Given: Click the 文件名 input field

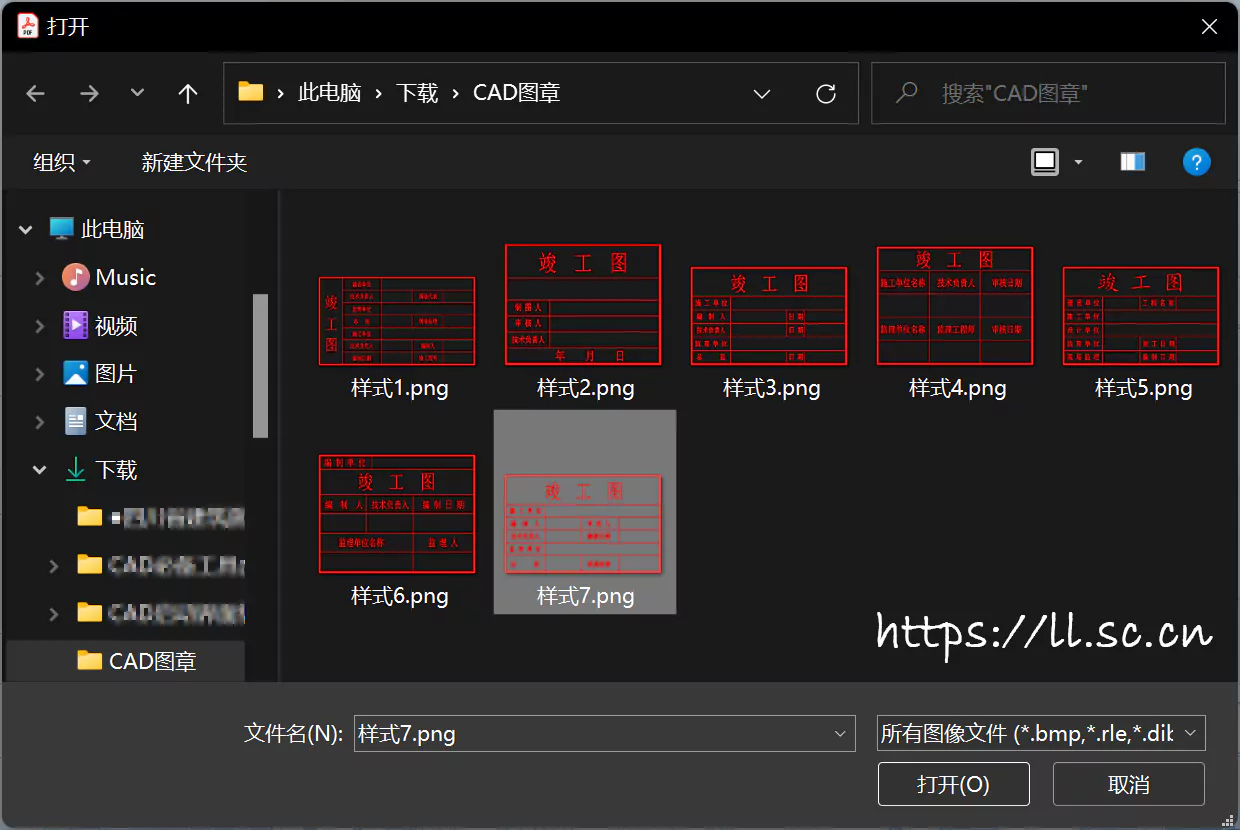Looking at the screenshot, I should [x=590, y=733].
